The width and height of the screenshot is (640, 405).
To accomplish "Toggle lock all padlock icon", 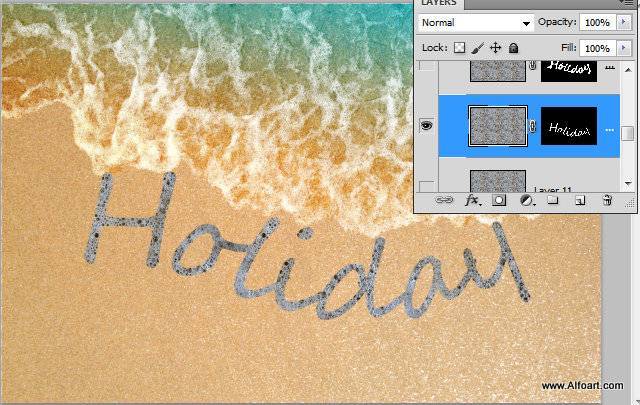I will click(x=513, y=47).
